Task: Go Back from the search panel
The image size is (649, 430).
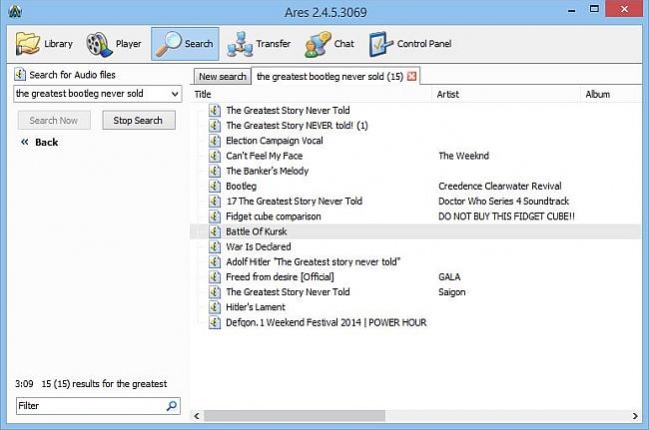Action: [x=40, y=142]
